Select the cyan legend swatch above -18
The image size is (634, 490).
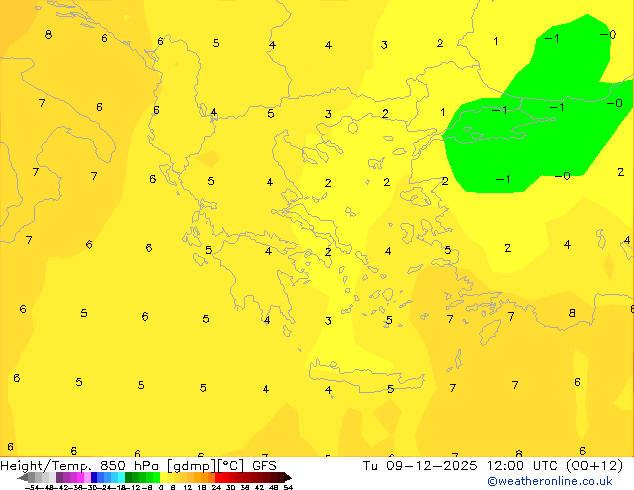tap(121, 477)
